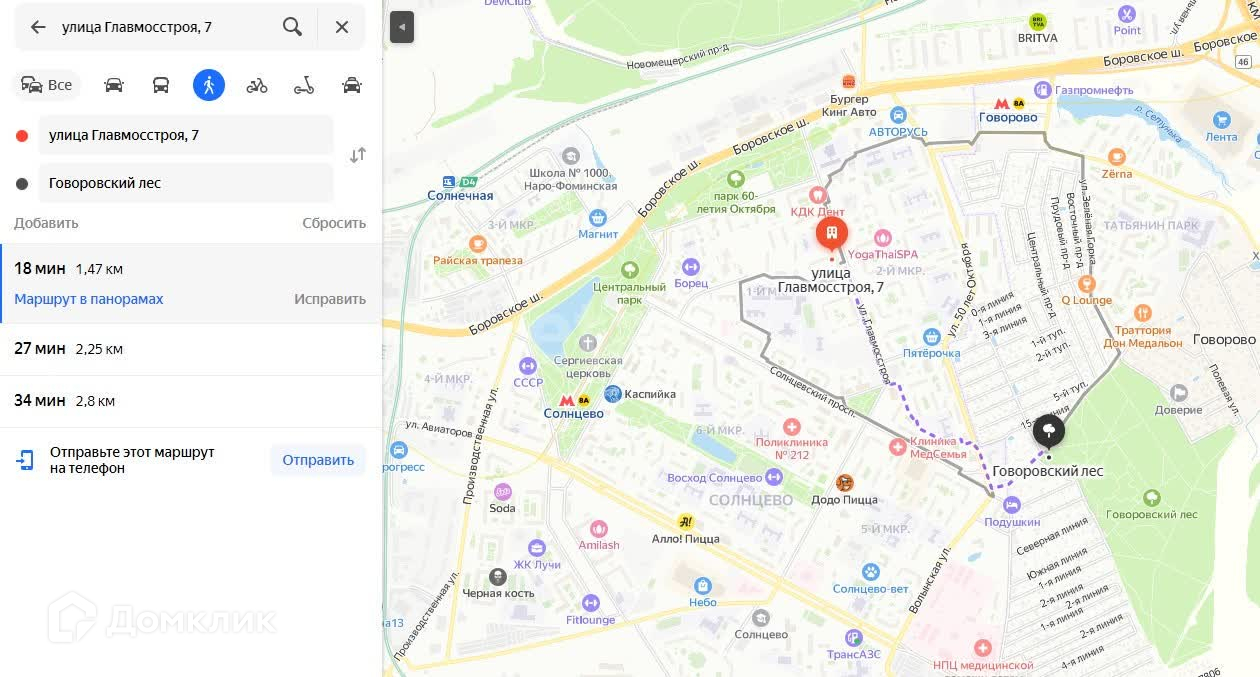Screen dimensions: 1260x677
Task: Click the Каспийка marker icon
Action: pos(613,394)
